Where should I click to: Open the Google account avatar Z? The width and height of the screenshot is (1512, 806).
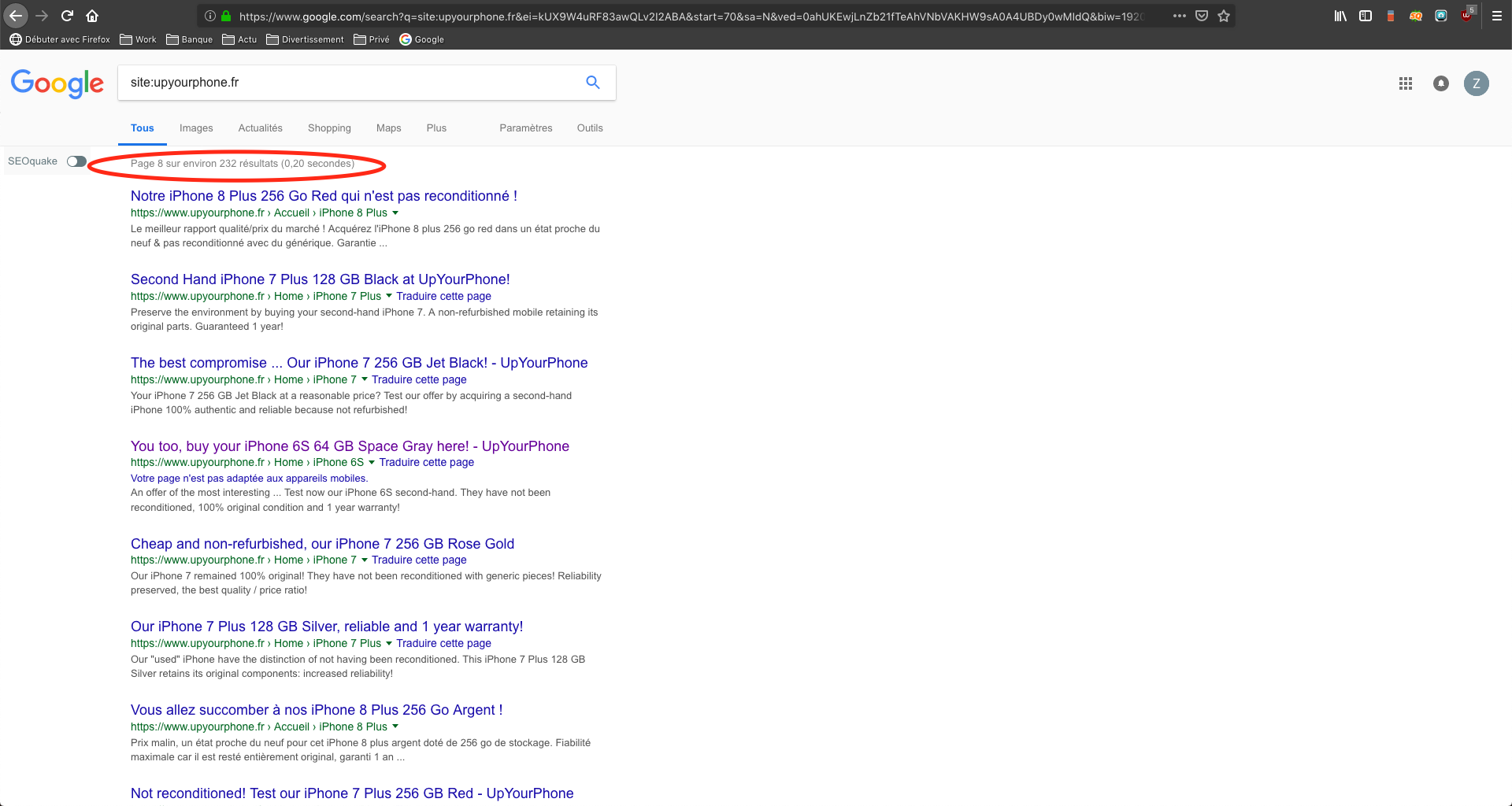pyautogui.click(x=1477, y=83)
